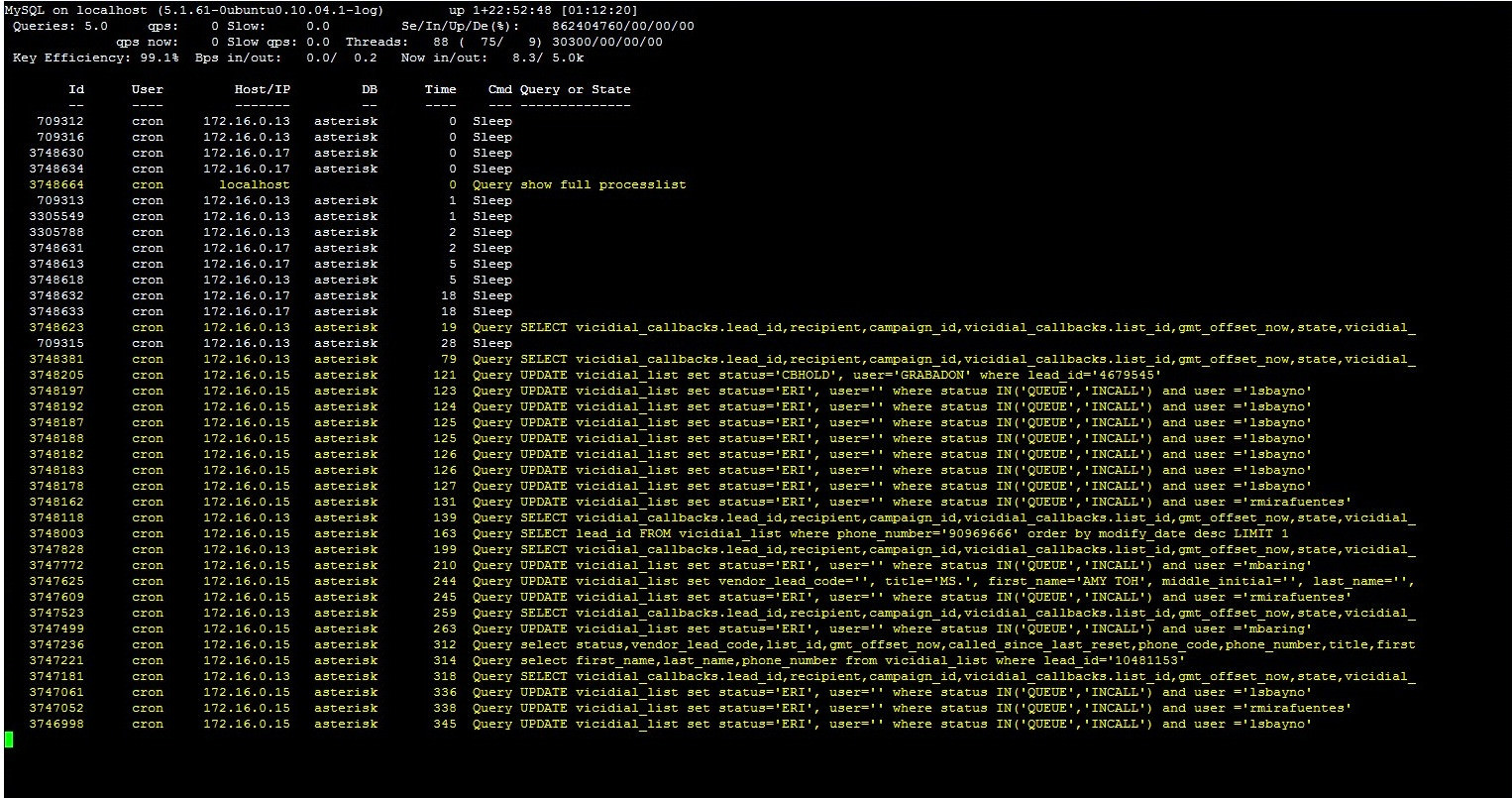Click the 'Cmd' column header

click(x=499, y=89)
